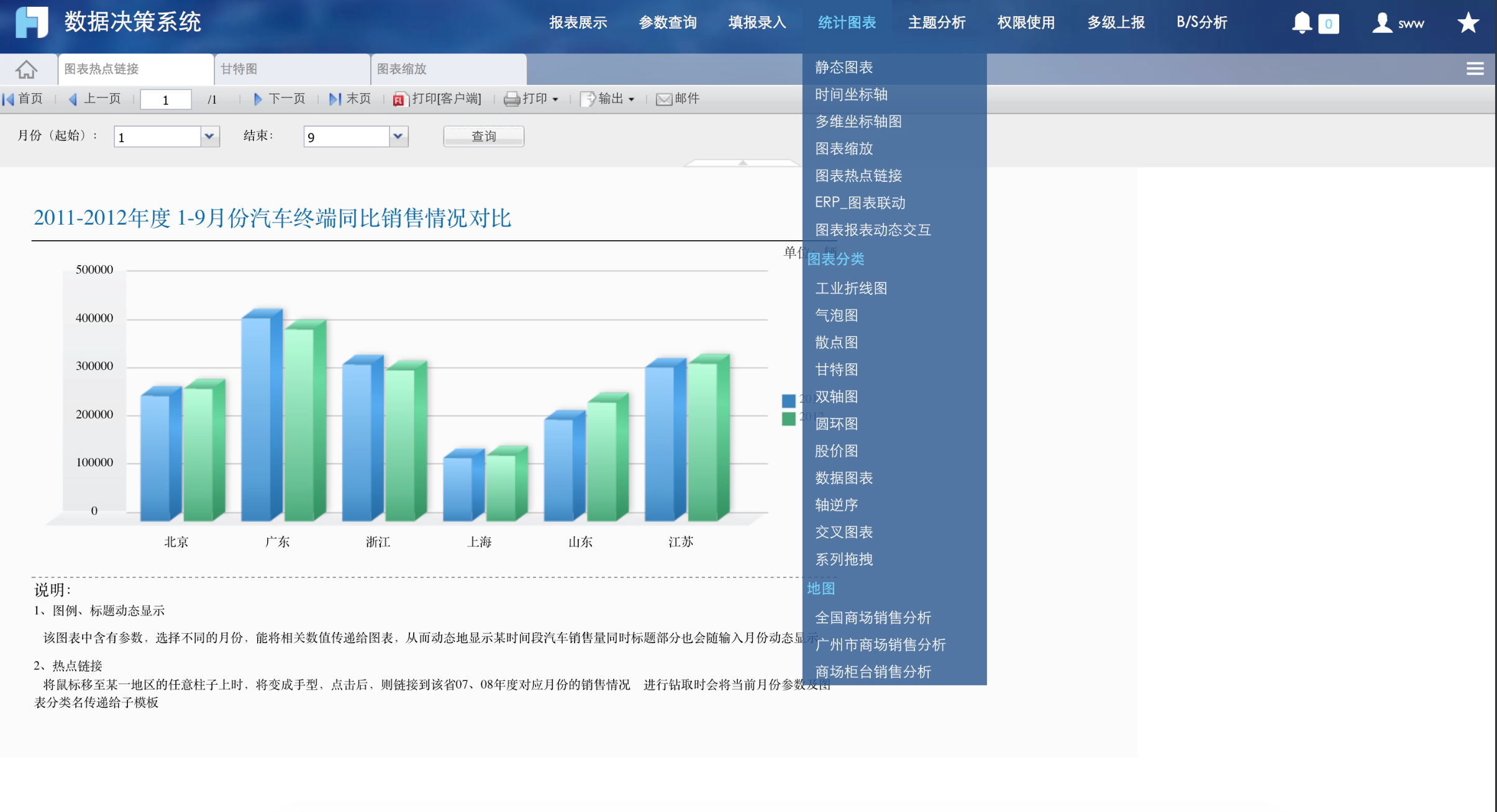Click the 末页 last page icon

335,99
